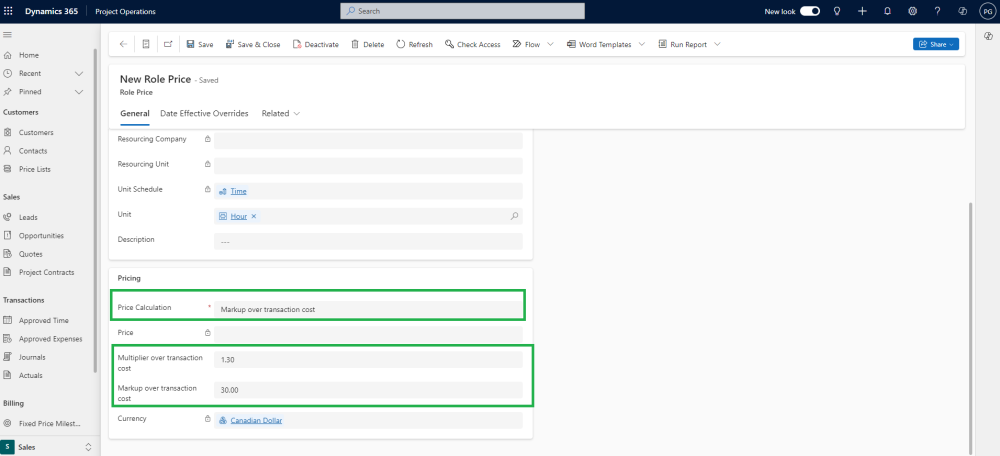This screenshot has width=1000, height=456.
Task: Open the settings gear icon
Action: click(x=913, y=11)
